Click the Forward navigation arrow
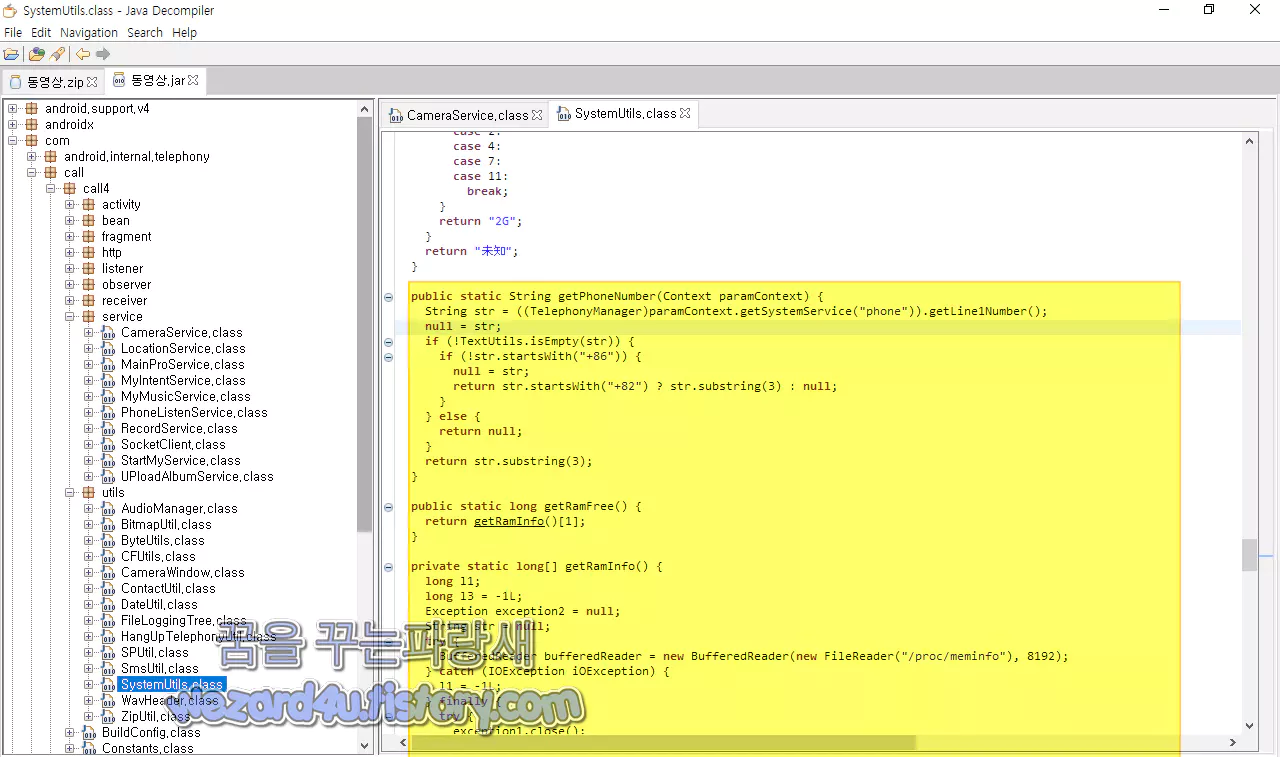The width and height of the screenshot is (1280, 757). click(x=103, y=54)
